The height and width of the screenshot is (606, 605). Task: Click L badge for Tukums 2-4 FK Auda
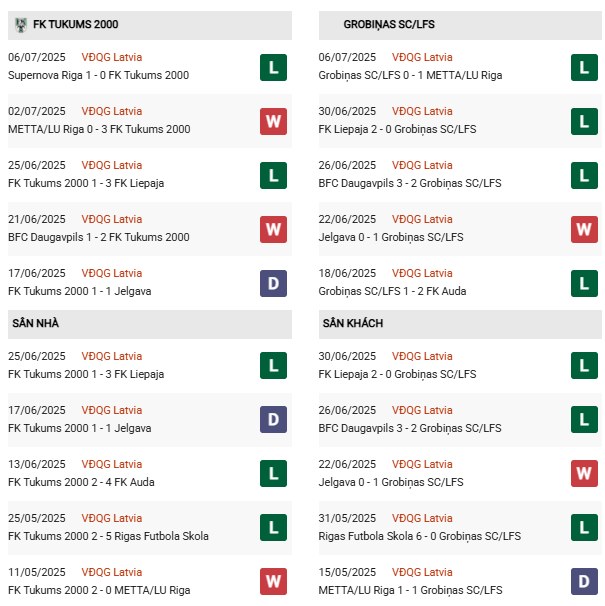pyautogui.click(x=273, y=474)
